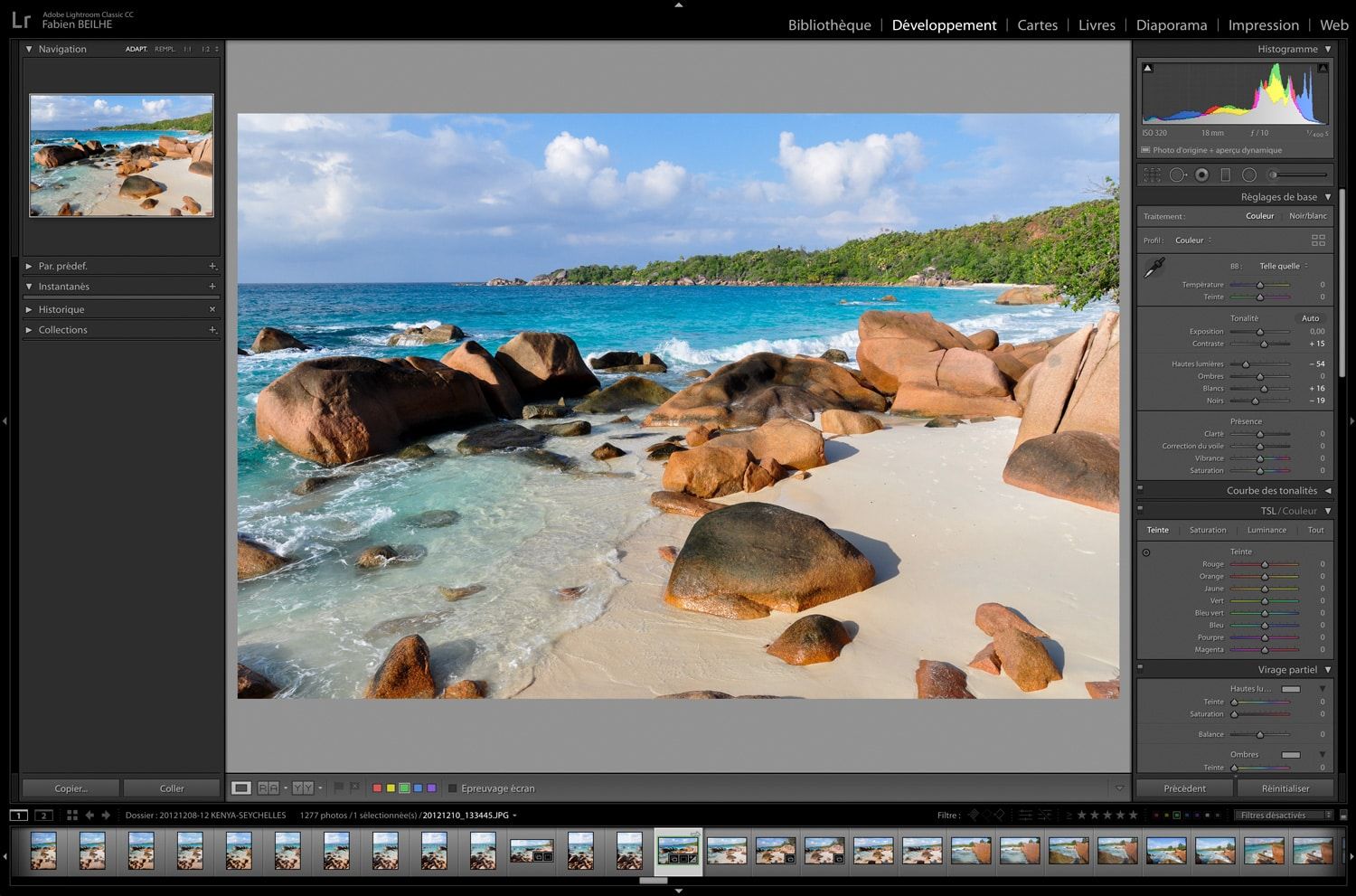
Task: Open the Filtres désactivés dropdown
Action: (1284, 816)
